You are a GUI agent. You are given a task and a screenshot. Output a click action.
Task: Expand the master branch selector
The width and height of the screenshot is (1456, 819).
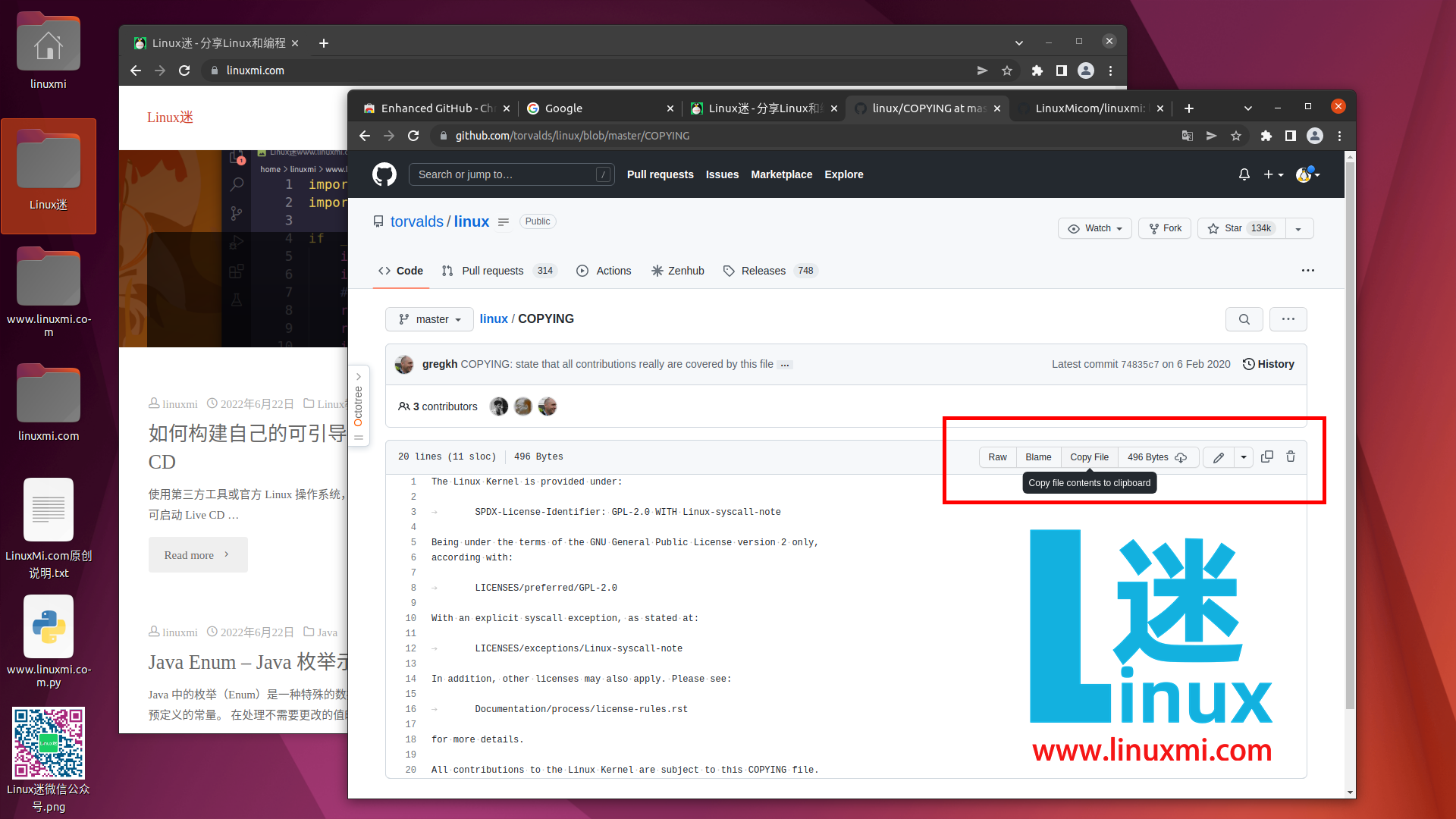(x=429, y=319)
